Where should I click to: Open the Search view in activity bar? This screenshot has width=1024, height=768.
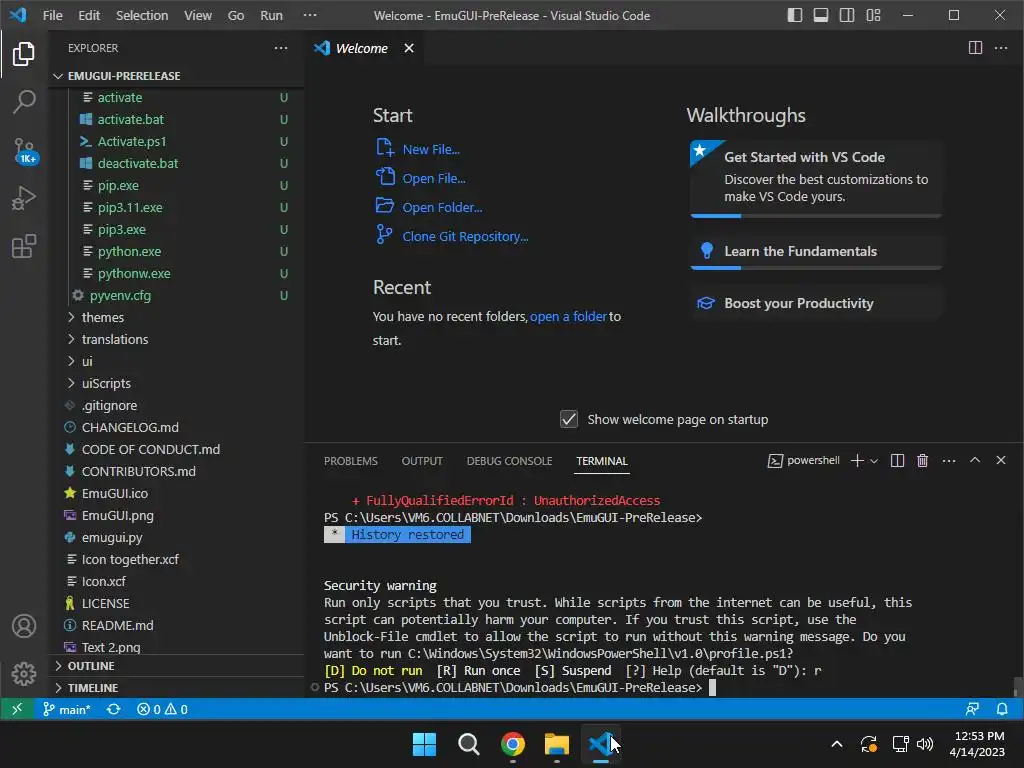point(24,101)
